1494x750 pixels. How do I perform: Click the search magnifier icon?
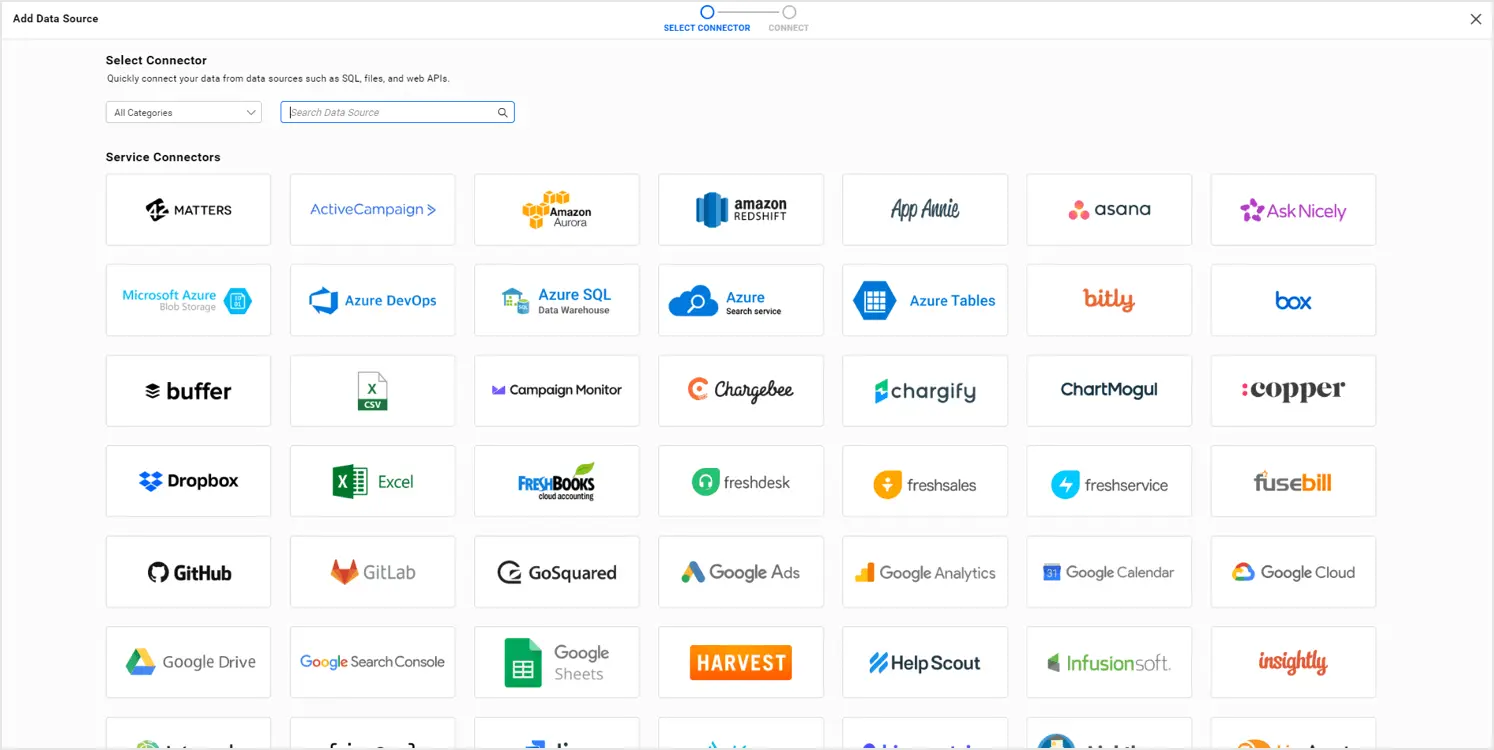(503, 113)
